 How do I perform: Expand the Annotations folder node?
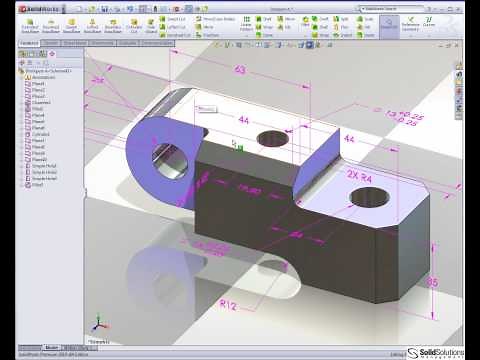coord(22,77)
